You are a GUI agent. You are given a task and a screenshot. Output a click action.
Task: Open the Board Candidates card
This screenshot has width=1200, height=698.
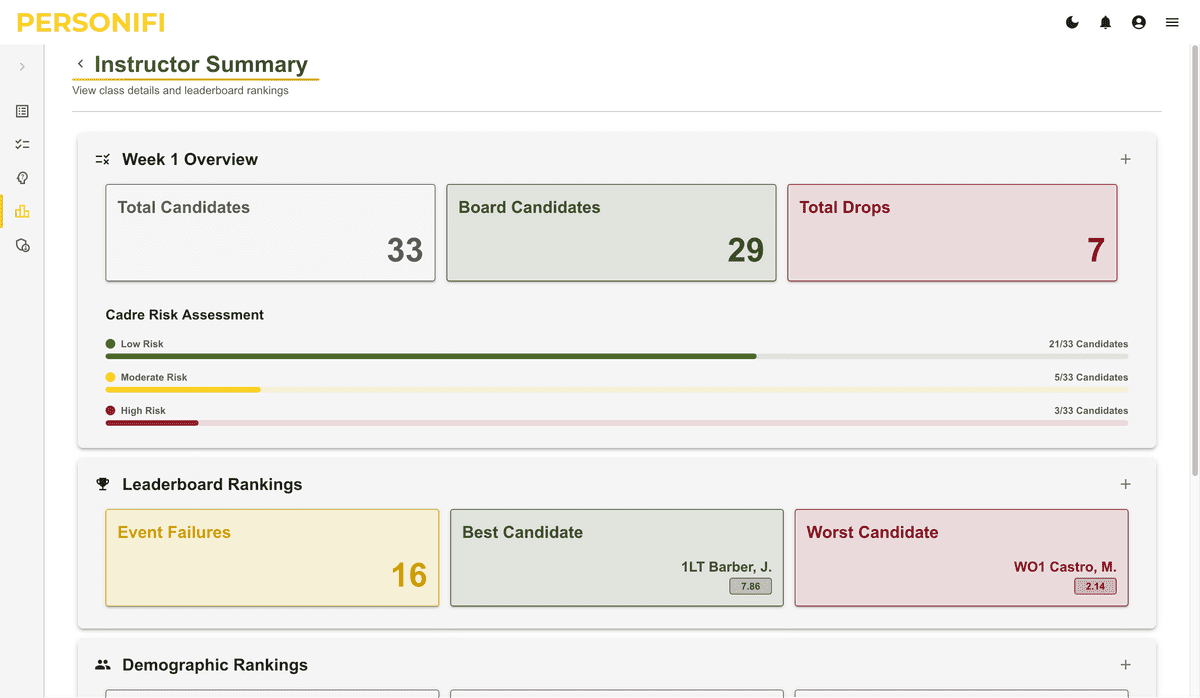[x=611, y=232]
